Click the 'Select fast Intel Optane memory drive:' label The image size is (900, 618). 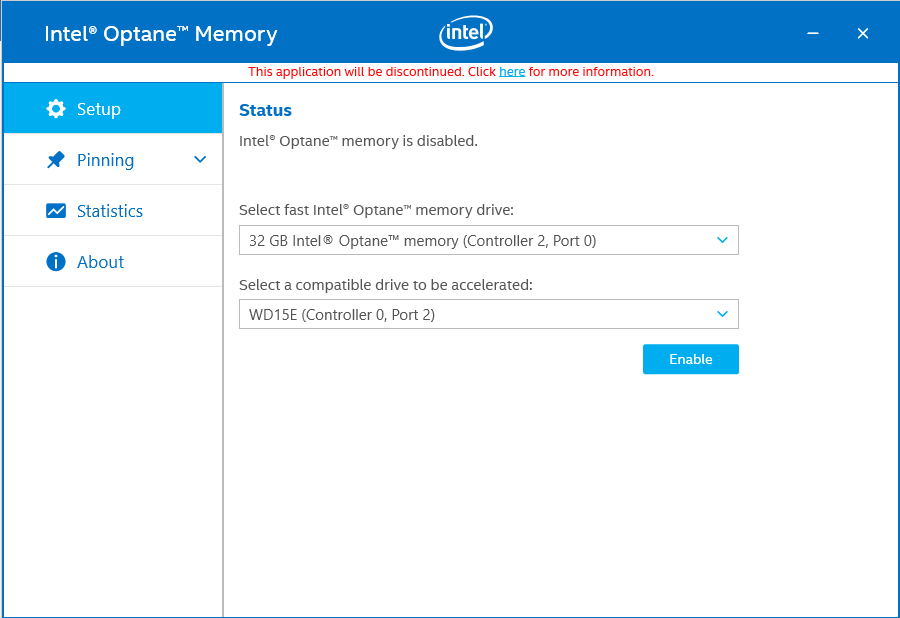pyautogui.click(x=376, y=210)
